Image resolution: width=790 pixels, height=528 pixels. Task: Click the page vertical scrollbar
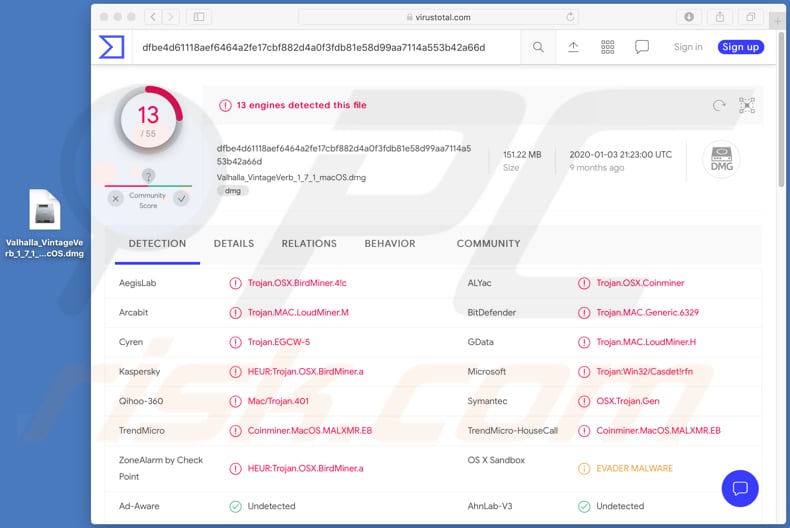point(782,109)
